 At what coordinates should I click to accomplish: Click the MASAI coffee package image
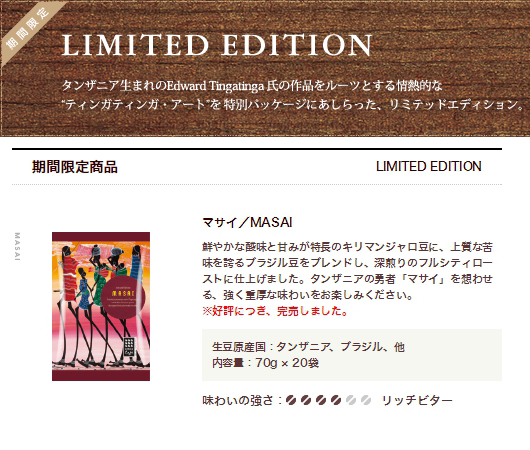point(101,306)
